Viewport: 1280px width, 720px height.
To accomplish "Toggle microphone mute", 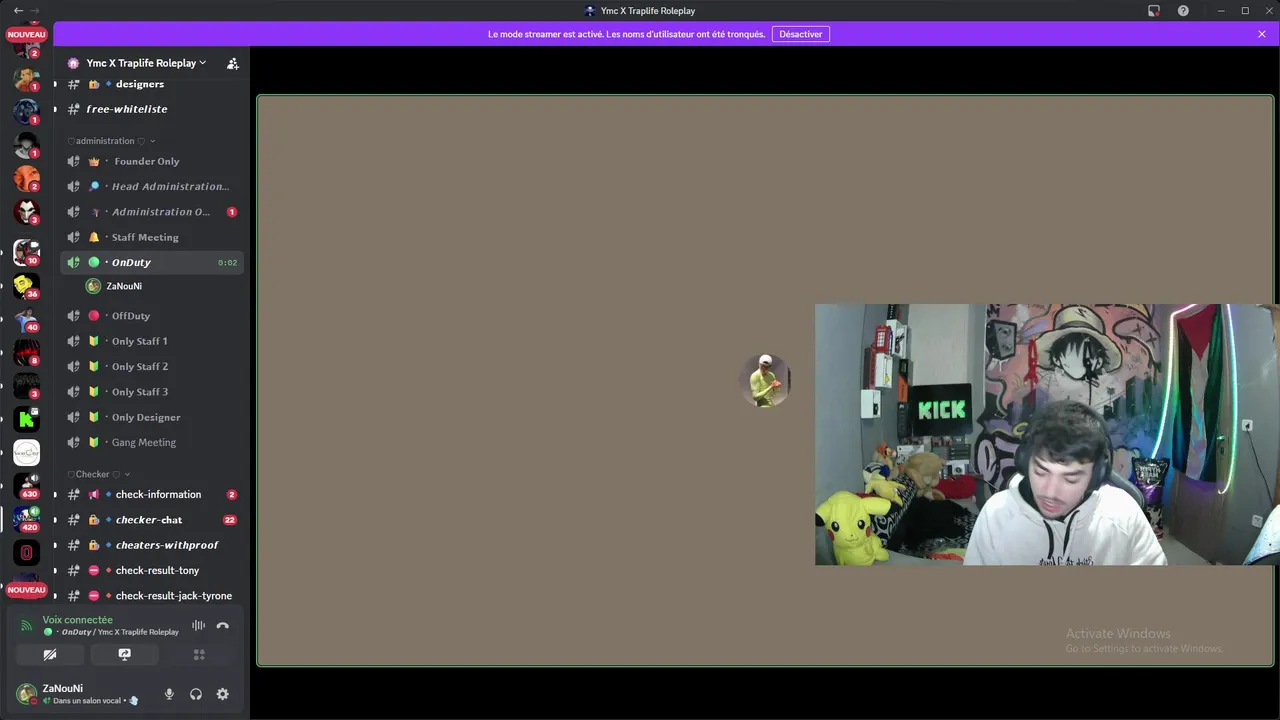I will [169, 694].
